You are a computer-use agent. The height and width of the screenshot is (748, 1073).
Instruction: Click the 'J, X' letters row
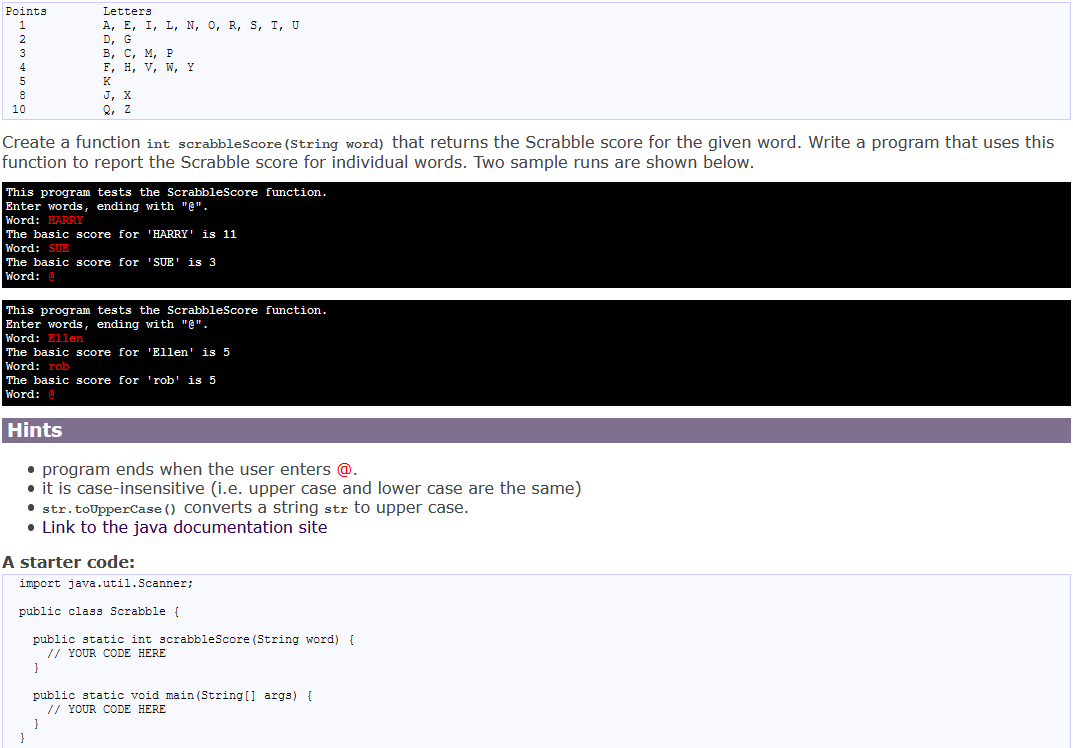coord(117,95)
